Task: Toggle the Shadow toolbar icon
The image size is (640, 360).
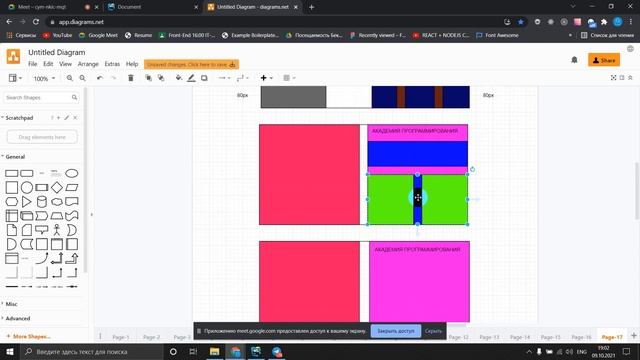Action: tap(204, 78)
